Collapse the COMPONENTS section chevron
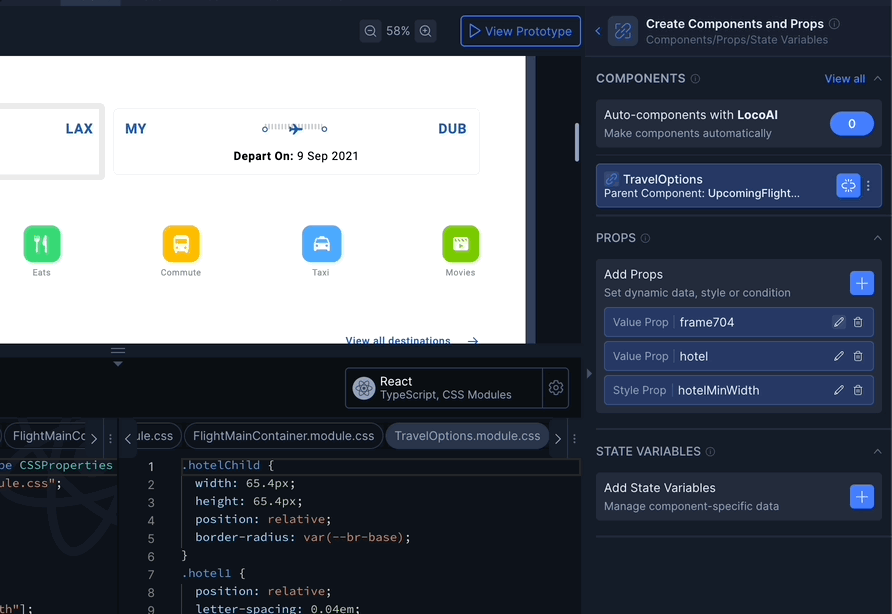Screen dimensions: 892x614 click(x=878, y=79)
